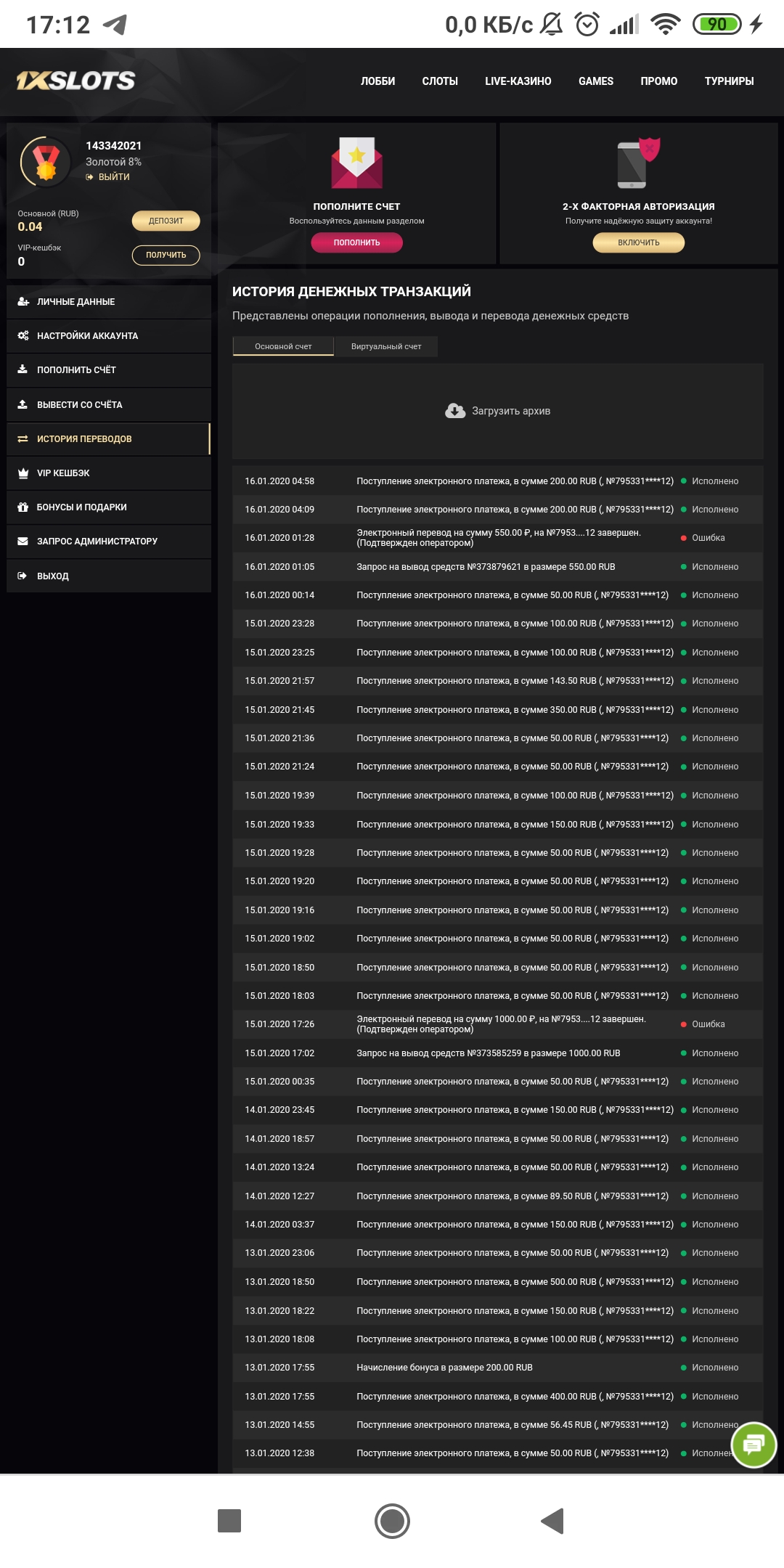This screenshot has width=784, height=1568.
Task: Select withdrawal request №373879621 row
Action: click(x=498, y=567)
